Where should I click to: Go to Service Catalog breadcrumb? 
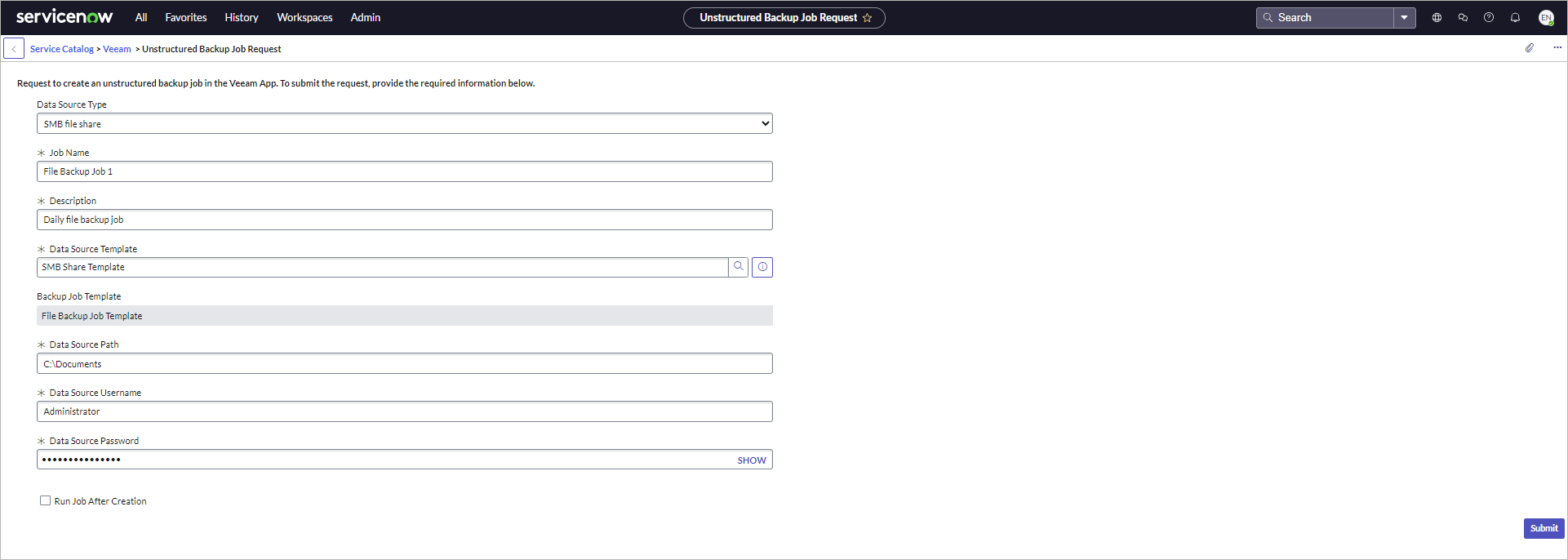pos(62,49)
